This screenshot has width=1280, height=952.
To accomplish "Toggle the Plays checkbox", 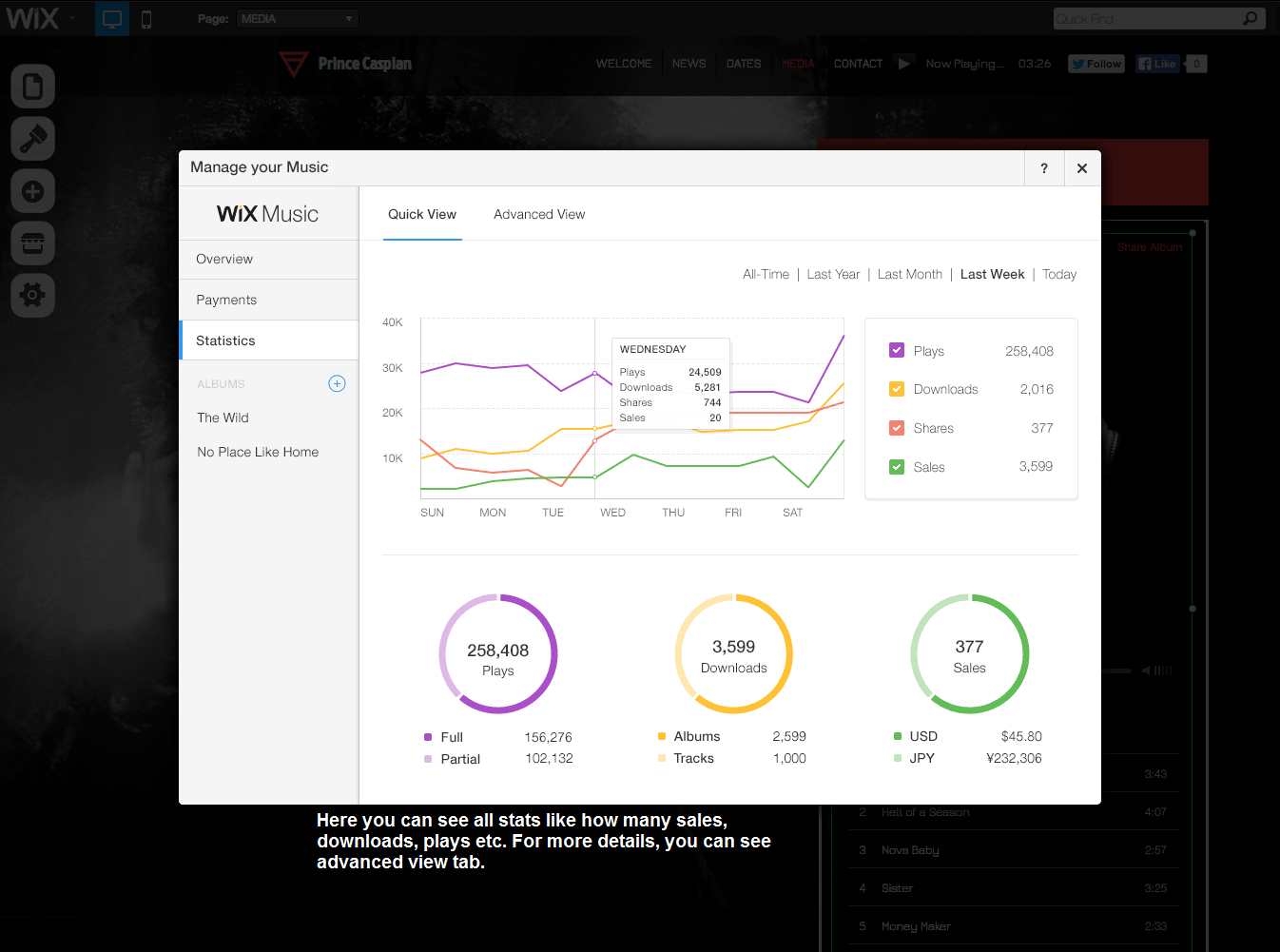I will click(897, 350).
